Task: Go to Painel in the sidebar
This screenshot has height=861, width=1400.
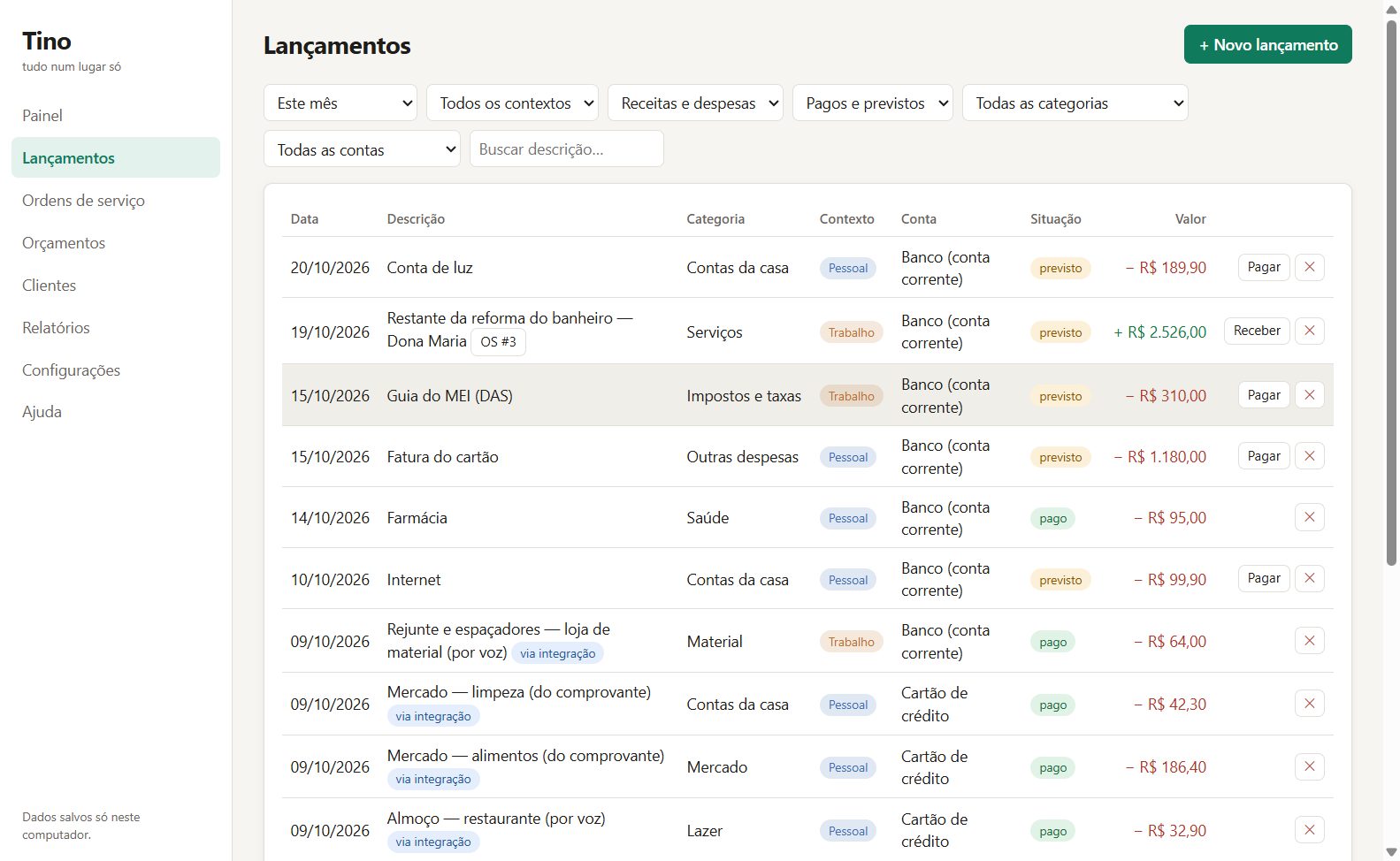Action: tap(116, 116)
